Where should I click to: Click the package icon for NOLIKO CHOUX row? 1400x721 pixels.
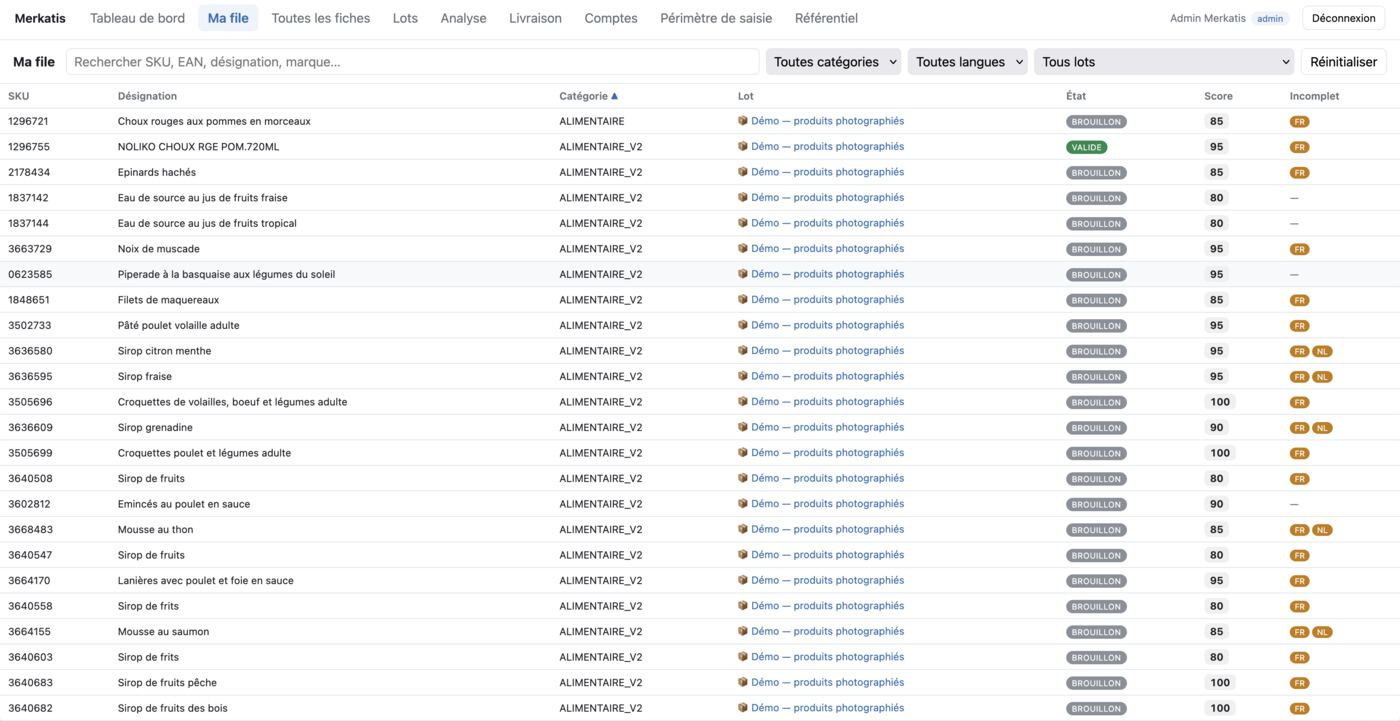pyautogui.click(x=743, y=147)
